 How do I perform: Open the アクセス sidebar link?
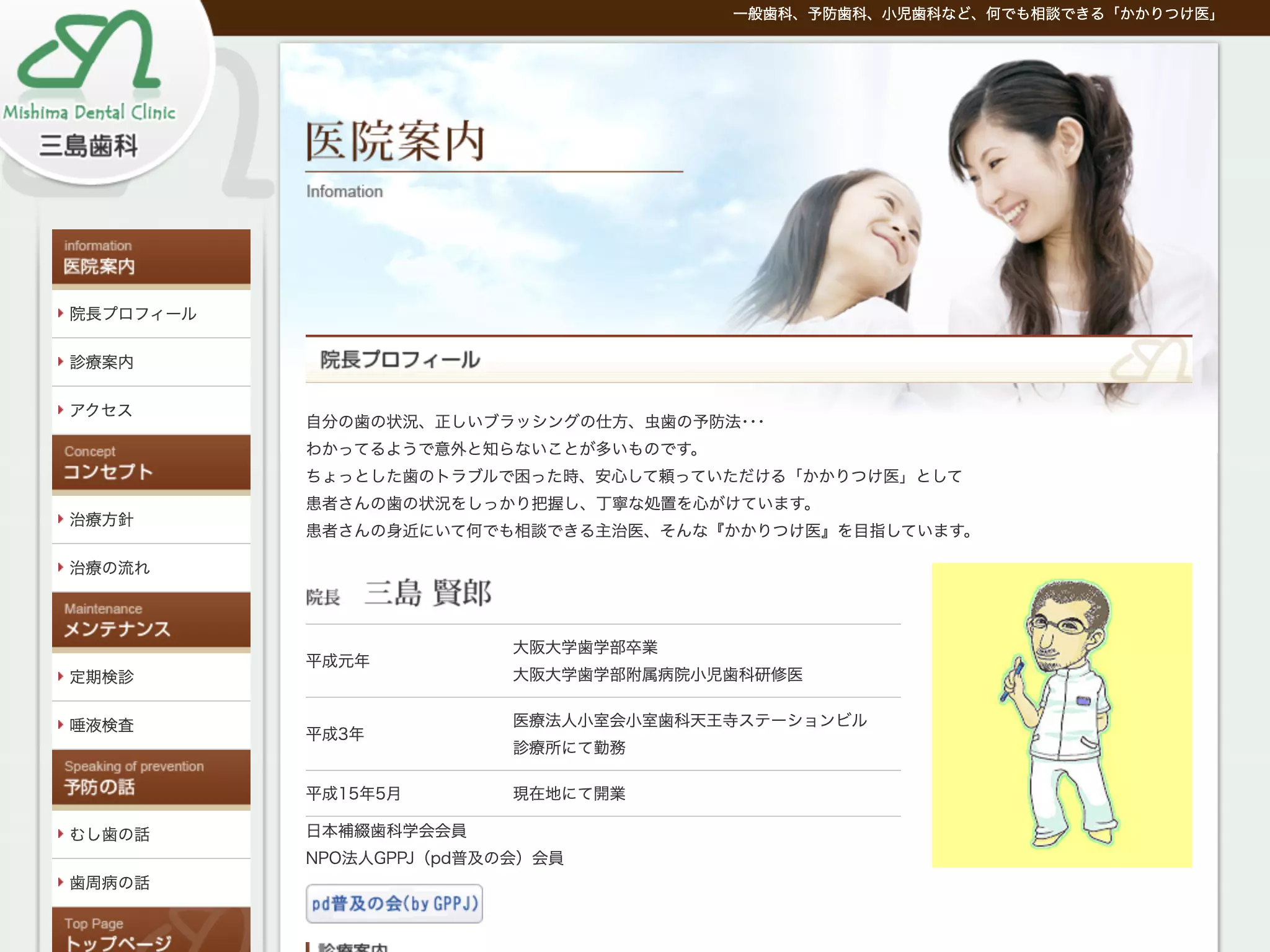tap(151, 410)
